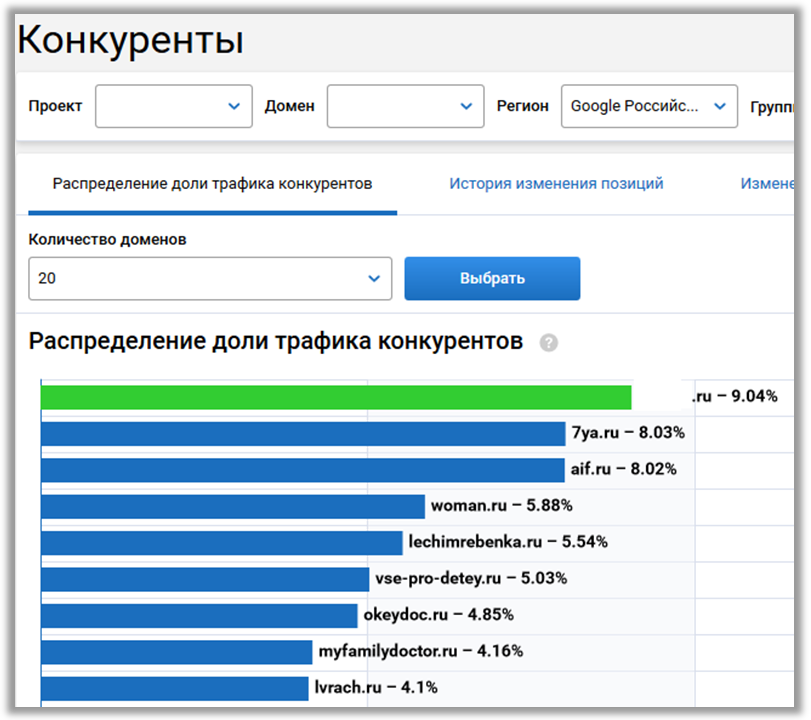Click the Проект label

55,106
